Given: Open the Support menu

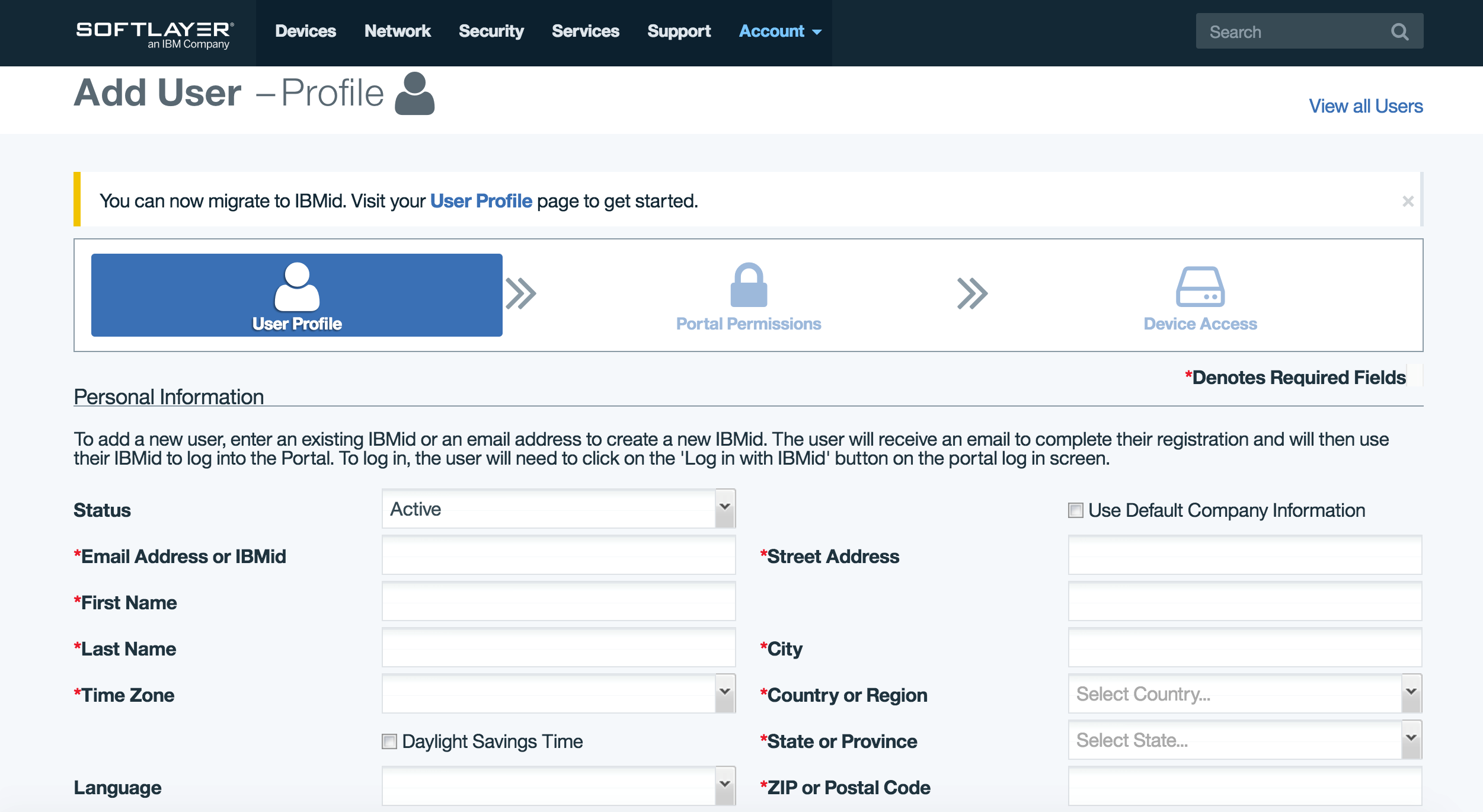Looking at the screenshot, I should coord(679,31).
